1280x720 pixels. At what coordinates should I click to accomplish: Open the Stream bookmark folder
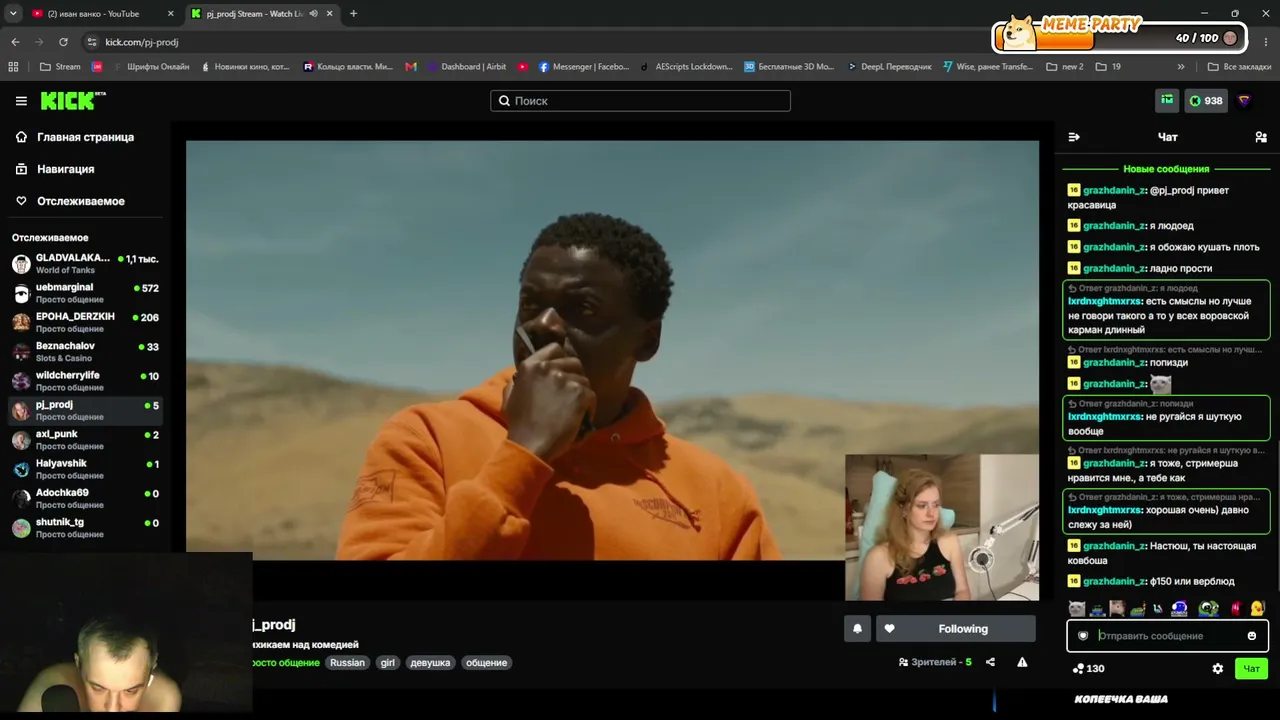60,67
